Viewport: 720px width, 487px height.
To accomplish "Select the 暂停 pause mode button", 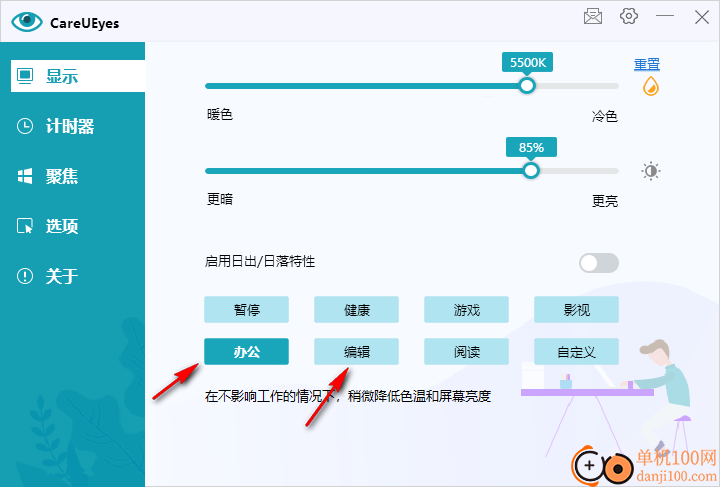I will (x=247, y=310).
